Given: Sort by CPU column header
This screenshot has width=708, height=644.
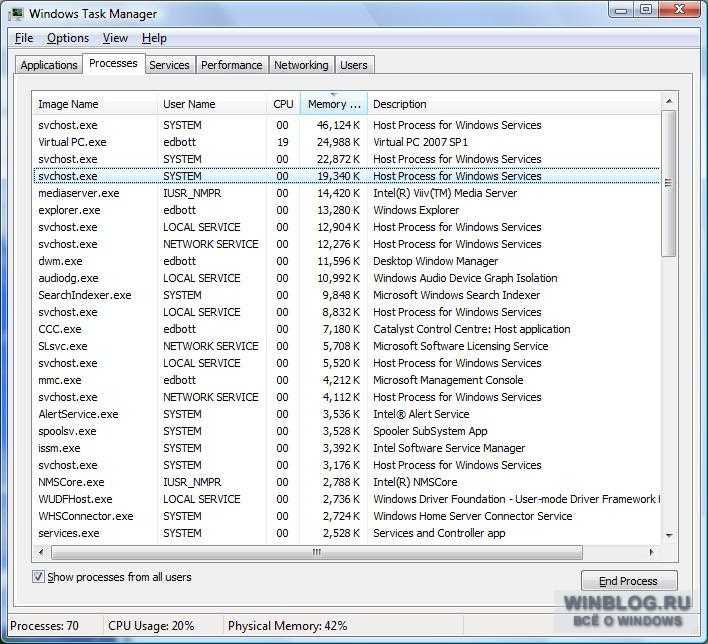Looking at the screenshot, I should coord(283,104).
